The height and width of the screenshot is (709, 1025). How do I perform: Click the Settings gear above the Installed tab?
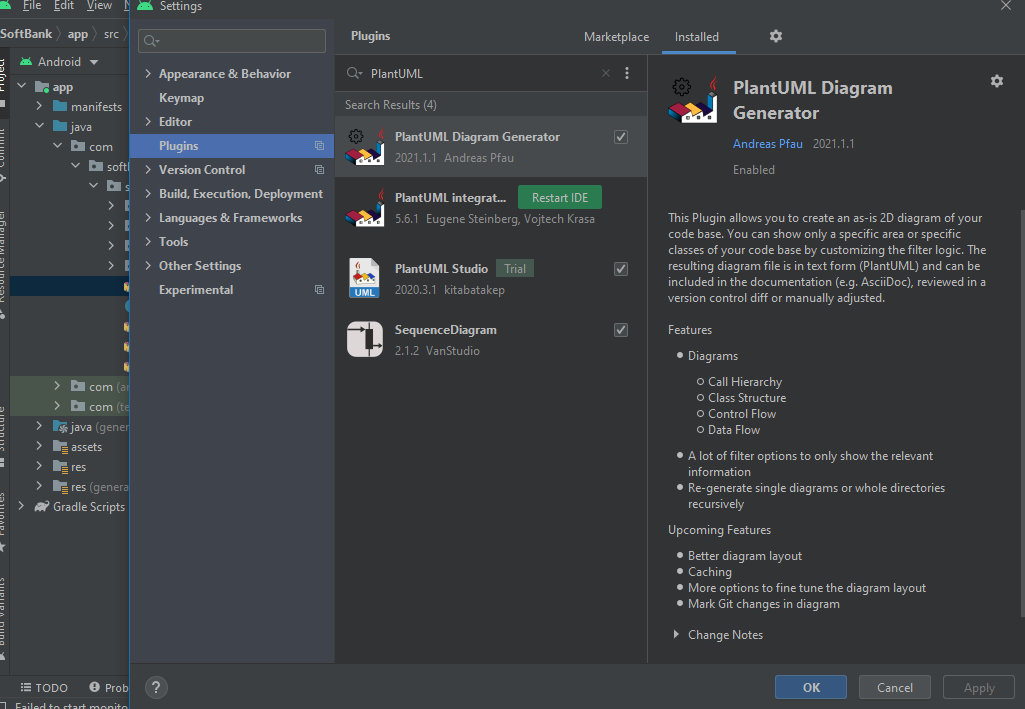point(775,36)
